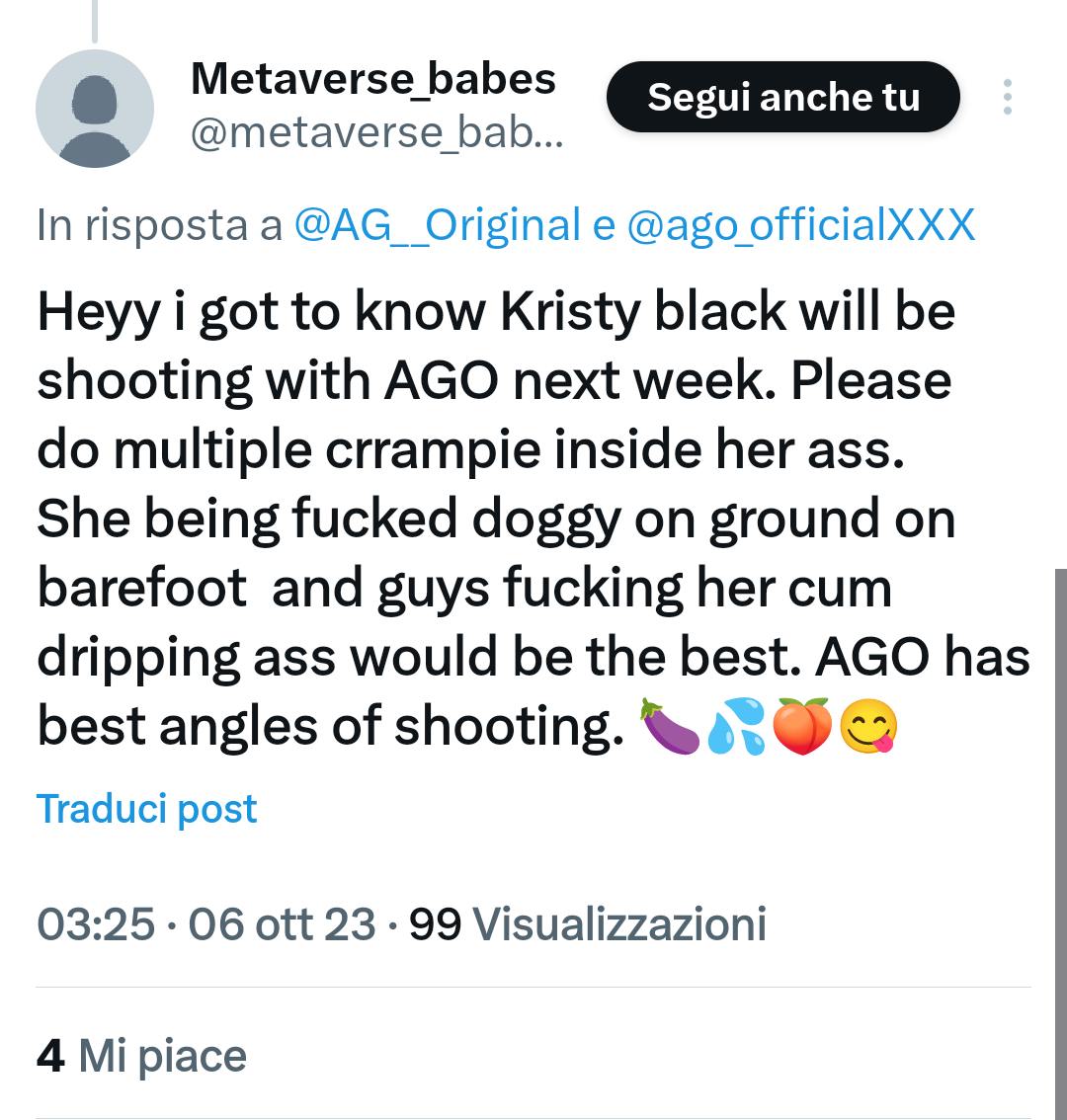Click the 03:25 post timestamp
1067x1120 pixels.
(96, 924)
